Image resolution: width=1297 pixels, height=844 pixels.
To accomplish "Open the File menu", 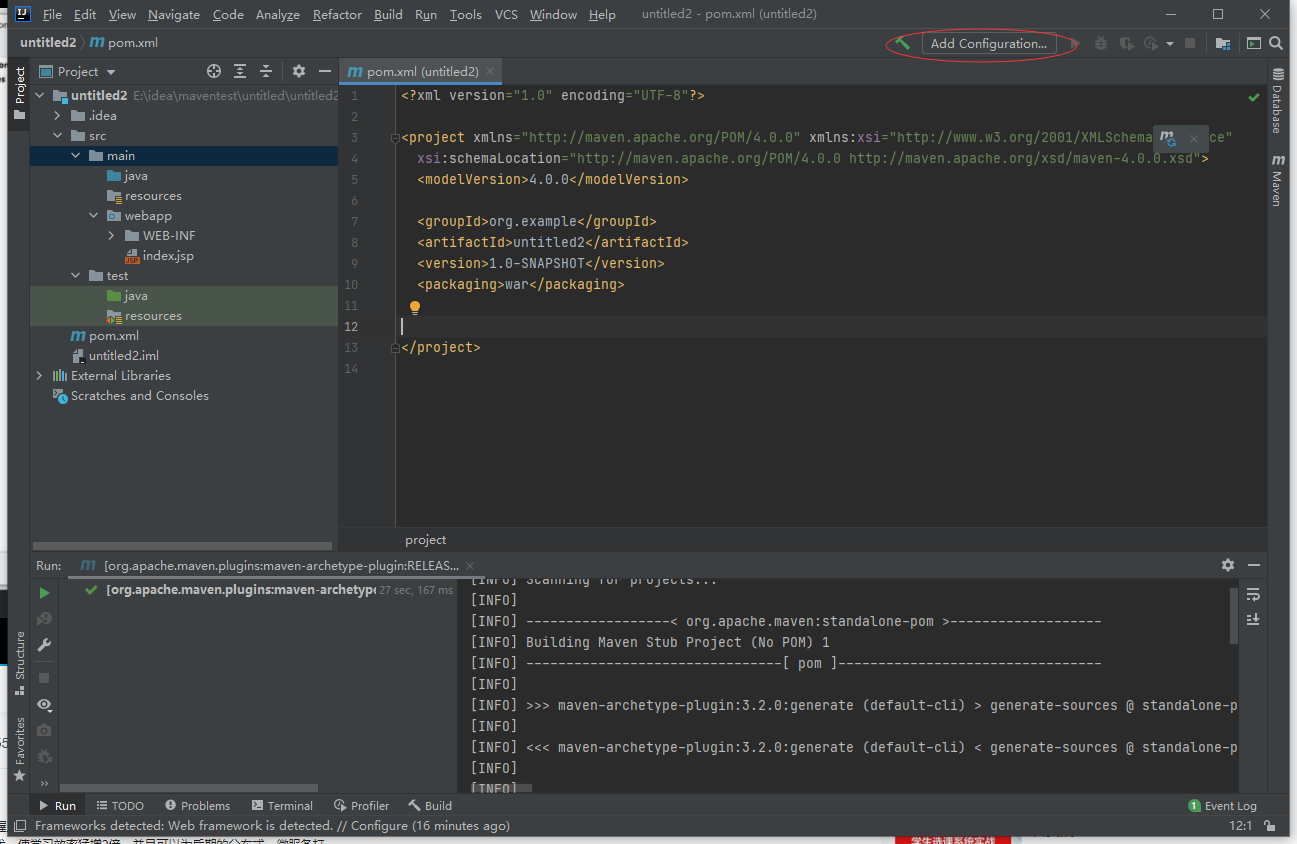I will [x=52, y=14].
